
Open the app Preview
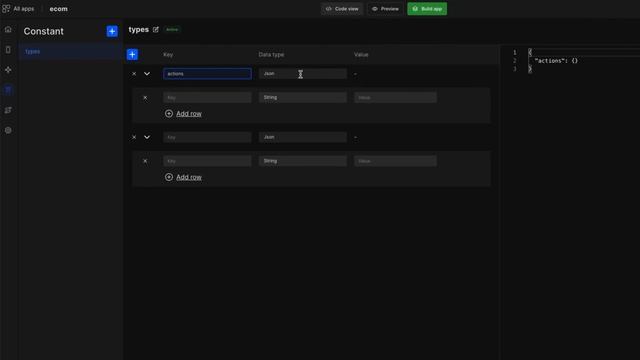coord(385,9)
